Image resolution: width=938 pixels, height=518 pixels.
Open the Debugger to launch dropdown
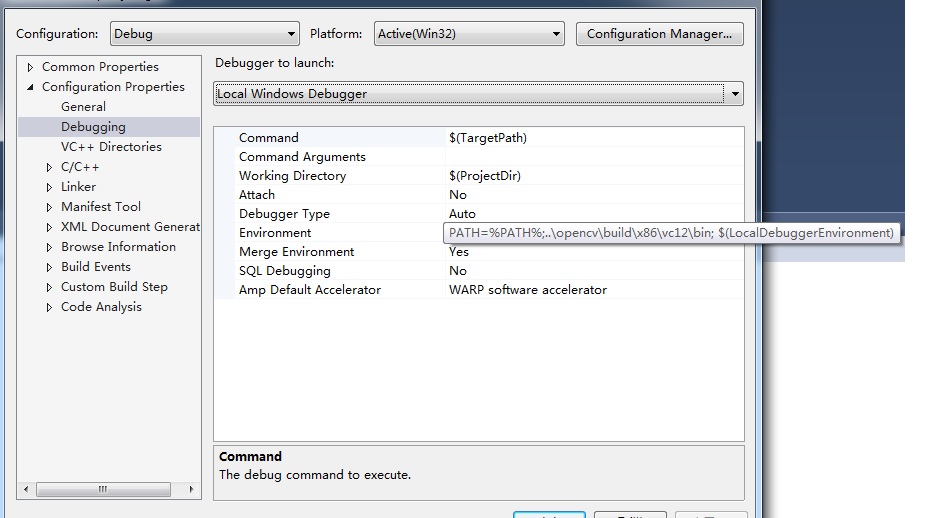click(478, 94)
